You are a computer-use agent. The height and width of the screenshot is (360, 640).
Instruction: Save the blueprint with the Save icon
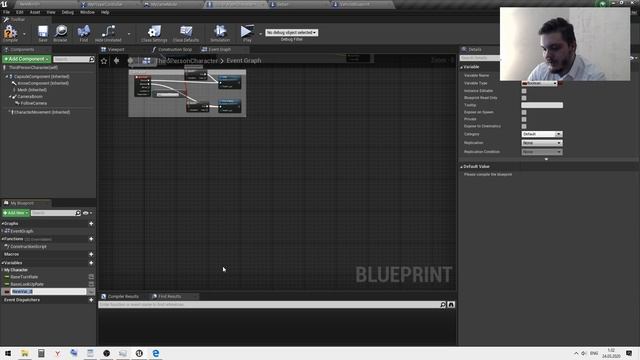click(x=42, y=33)
